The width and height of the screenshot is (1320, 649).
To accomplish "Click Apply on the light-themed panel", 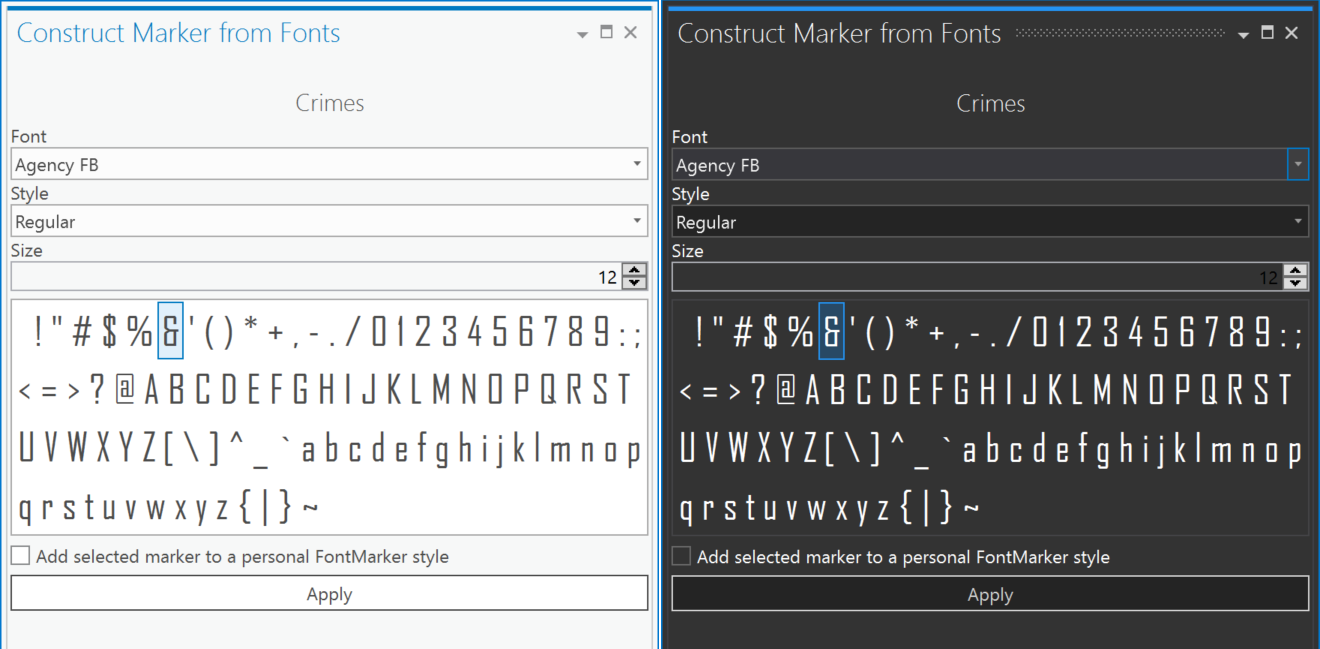I will coord(329,593).
